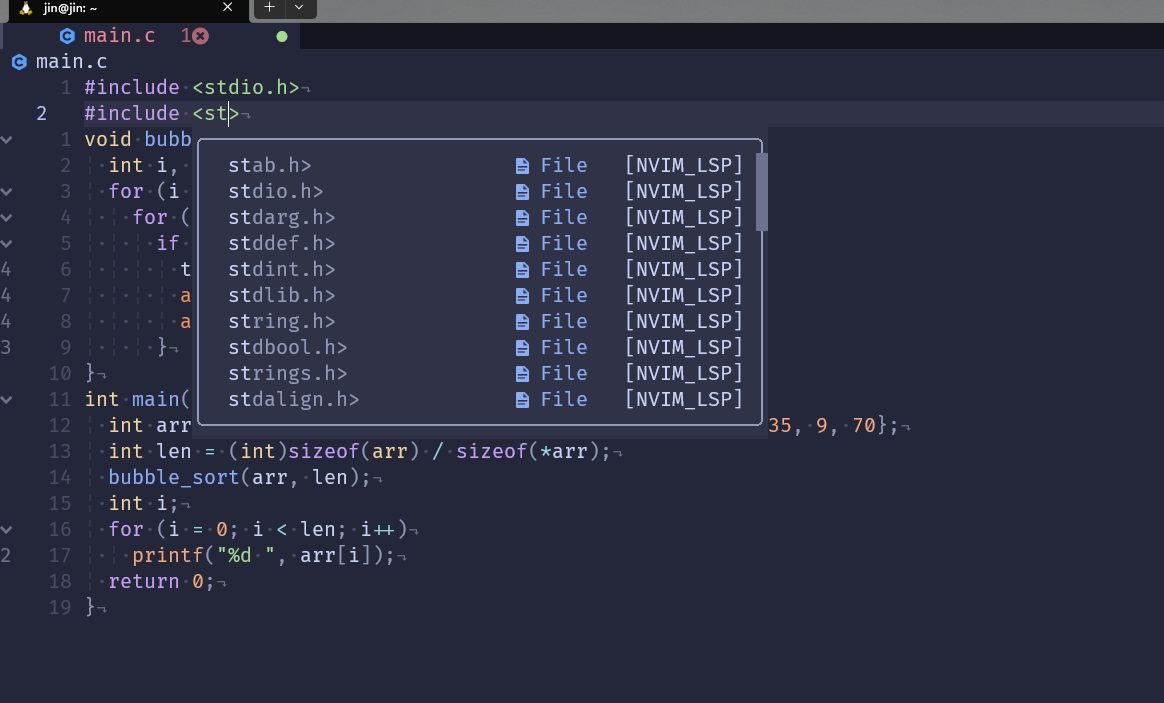This screenshot has width=1164, height=703.
Task: Click the green unsaved-changes dot on the tabline
Action: point(282,35)
